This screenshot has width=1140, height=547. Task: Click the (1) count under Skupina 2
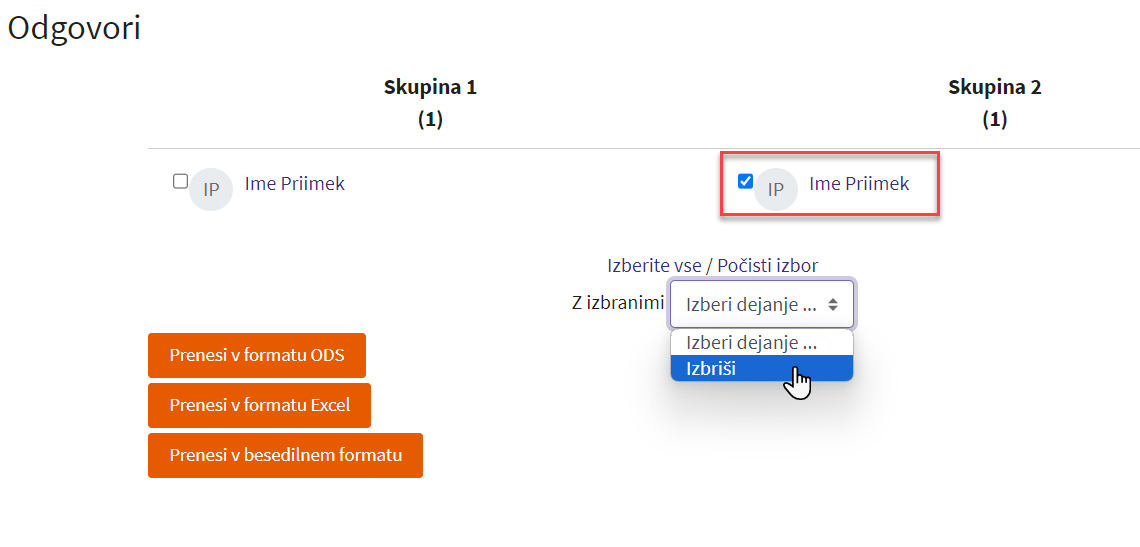995,120
